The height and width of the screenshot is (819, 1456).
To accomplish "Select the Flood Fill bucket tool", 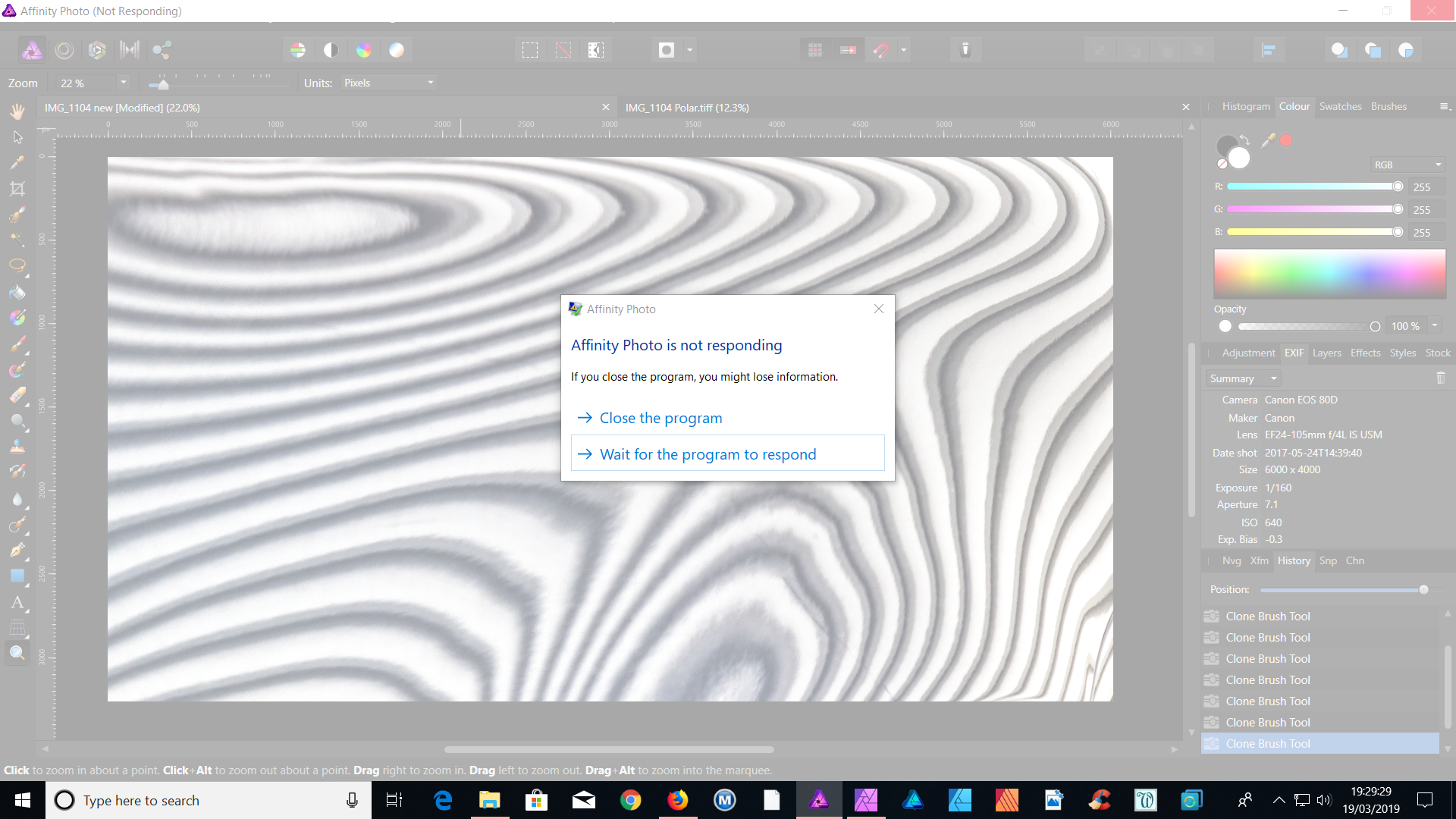I will pyautogui.click(x=17, y=292).
